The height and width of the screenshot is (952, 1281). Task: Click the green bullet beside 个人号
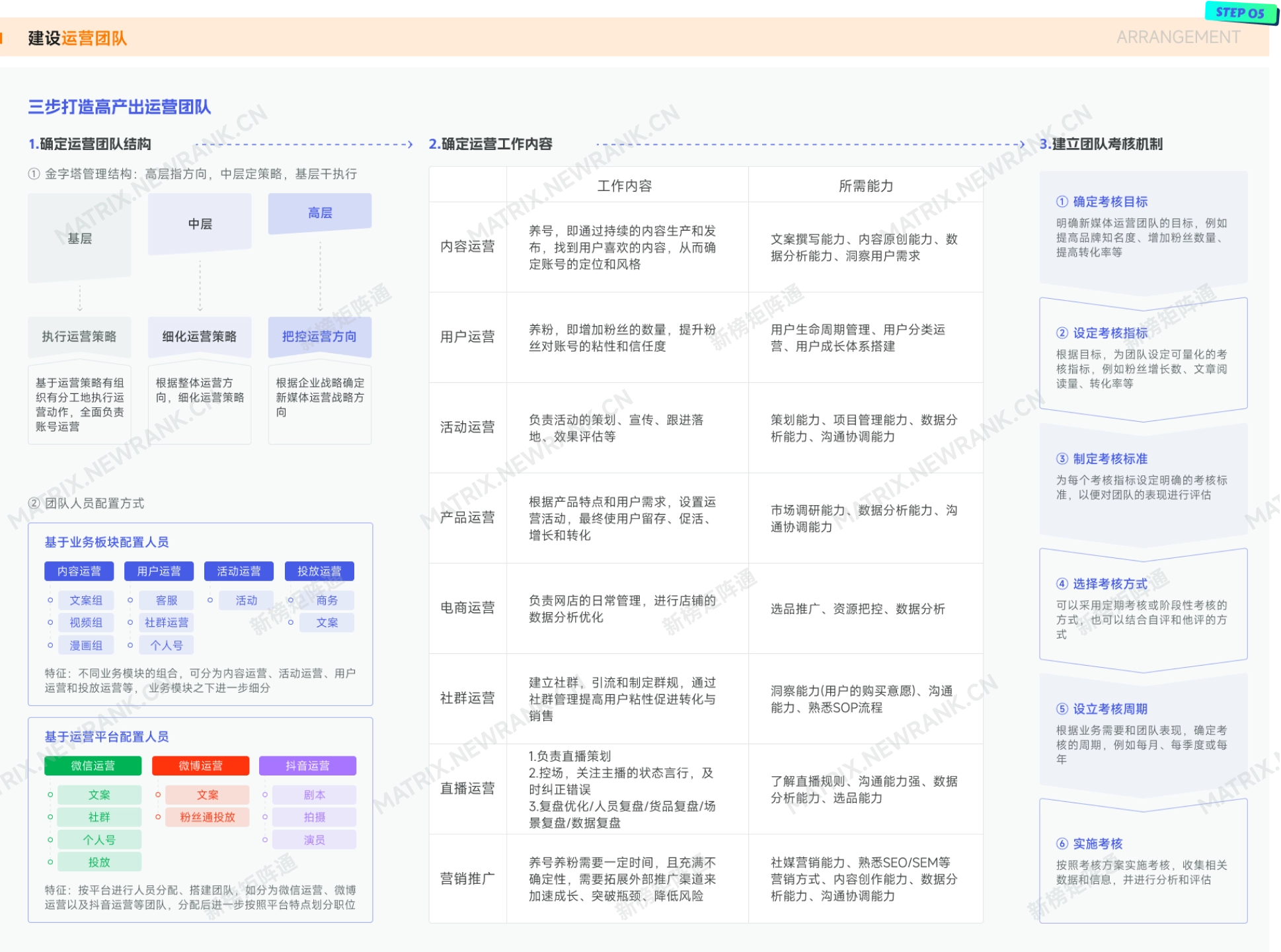tap(50, 840)
